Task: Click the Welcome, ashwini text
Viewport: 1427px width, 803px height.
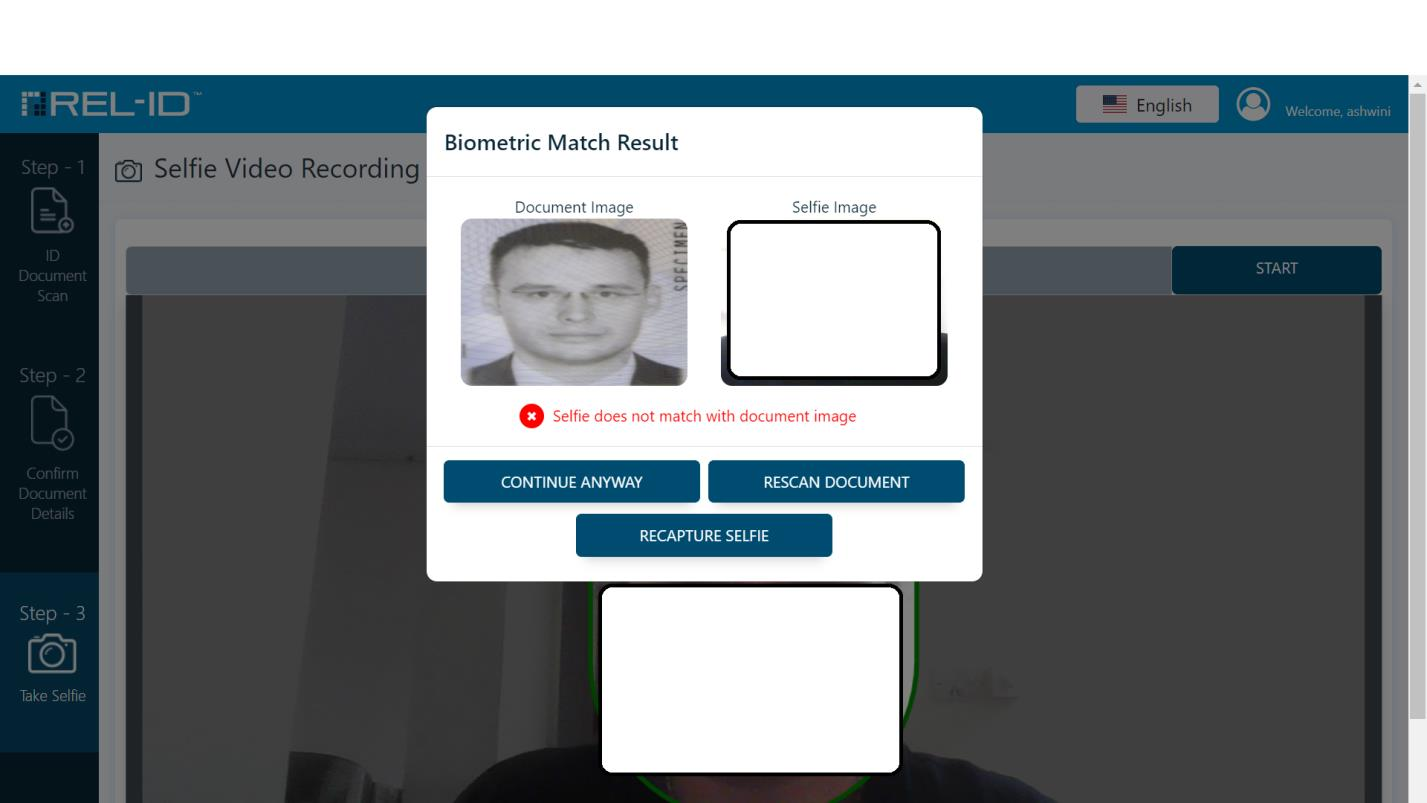Action: 1338,111
